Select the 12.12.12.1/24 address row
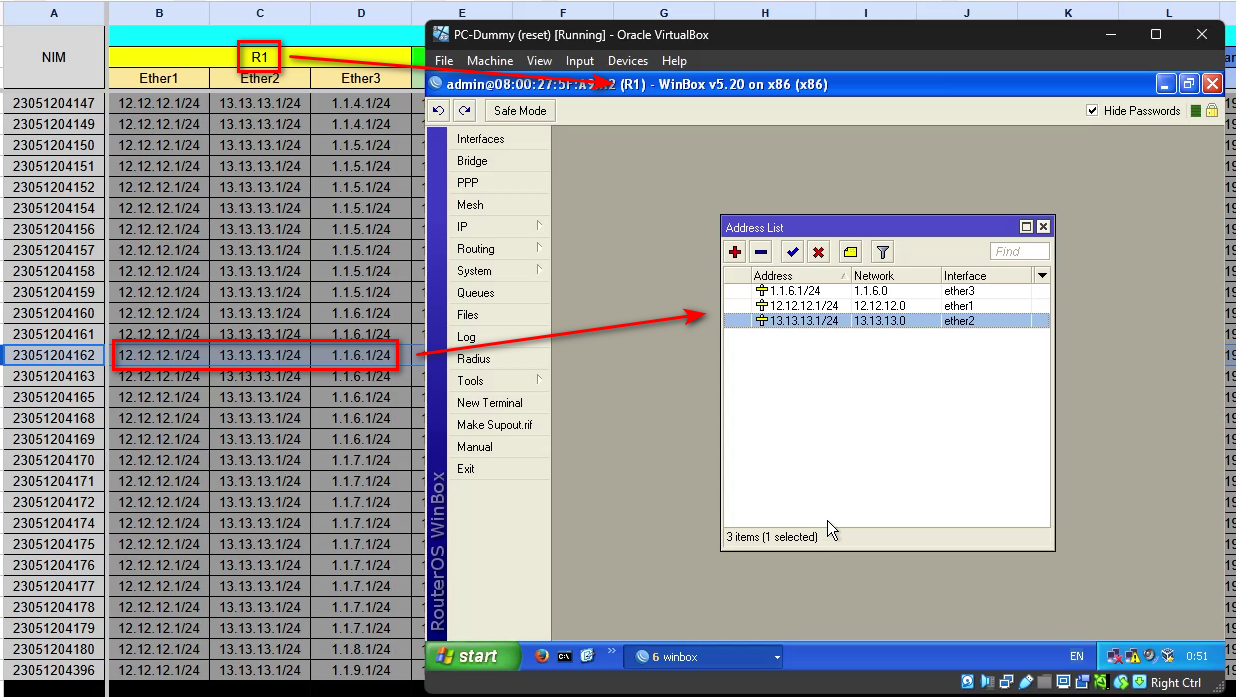 887,306
